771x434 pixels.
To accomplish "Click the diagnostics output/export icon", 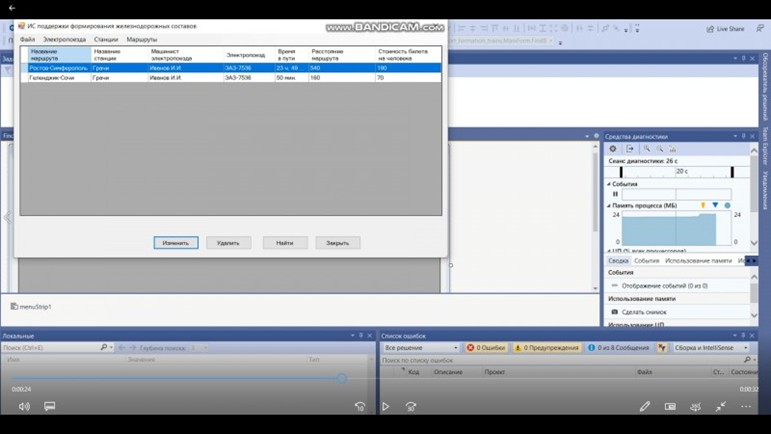I will coord(630,149).
